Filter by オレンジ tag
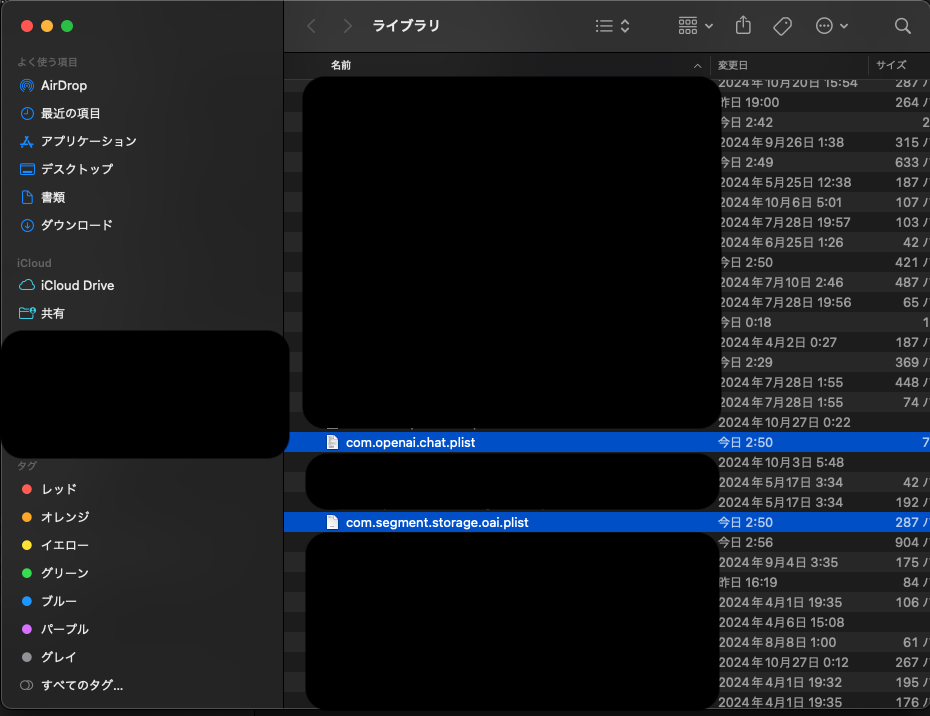The width and height of the screenshot is (930, 716). pyautogui.click(x=65, y=517)
